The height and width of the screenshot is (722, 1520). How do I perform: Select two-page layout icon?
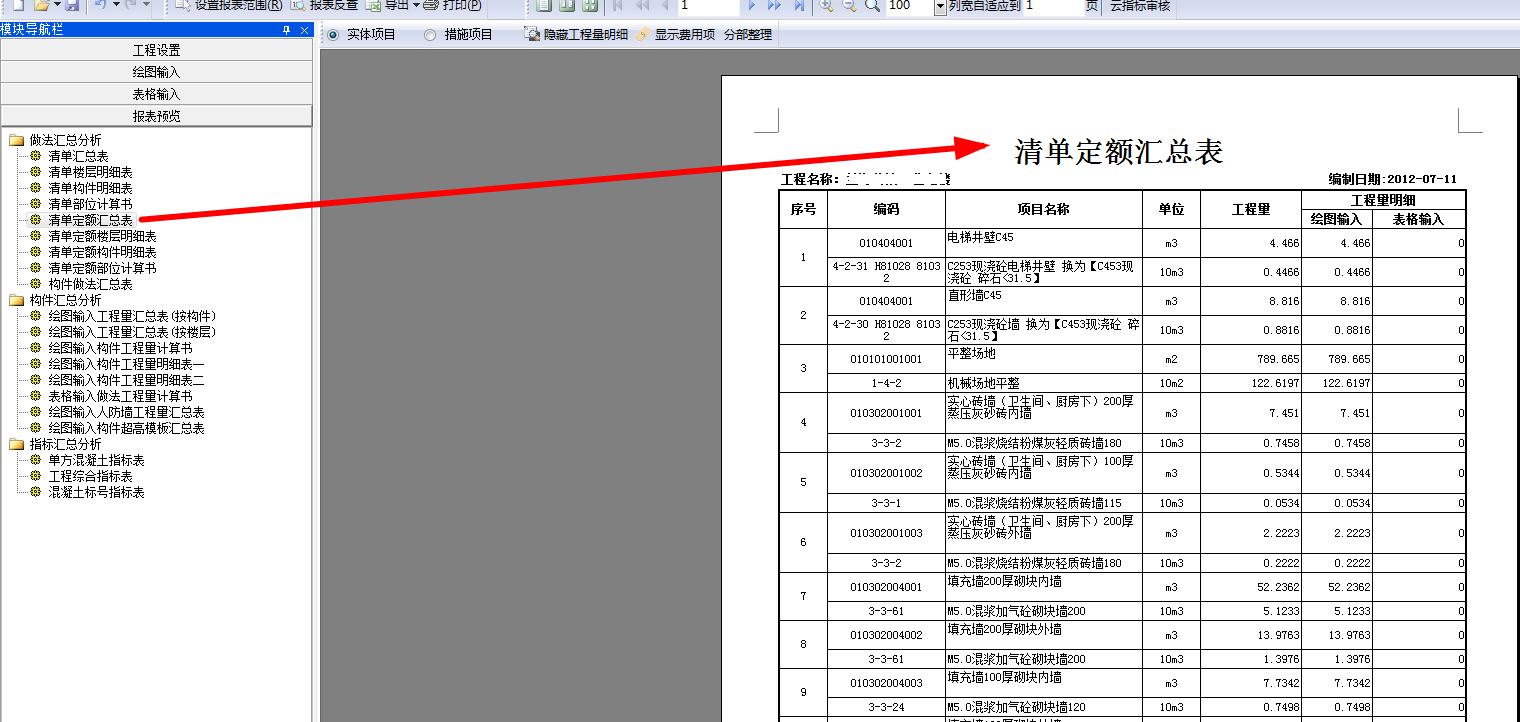click(567, 5)
